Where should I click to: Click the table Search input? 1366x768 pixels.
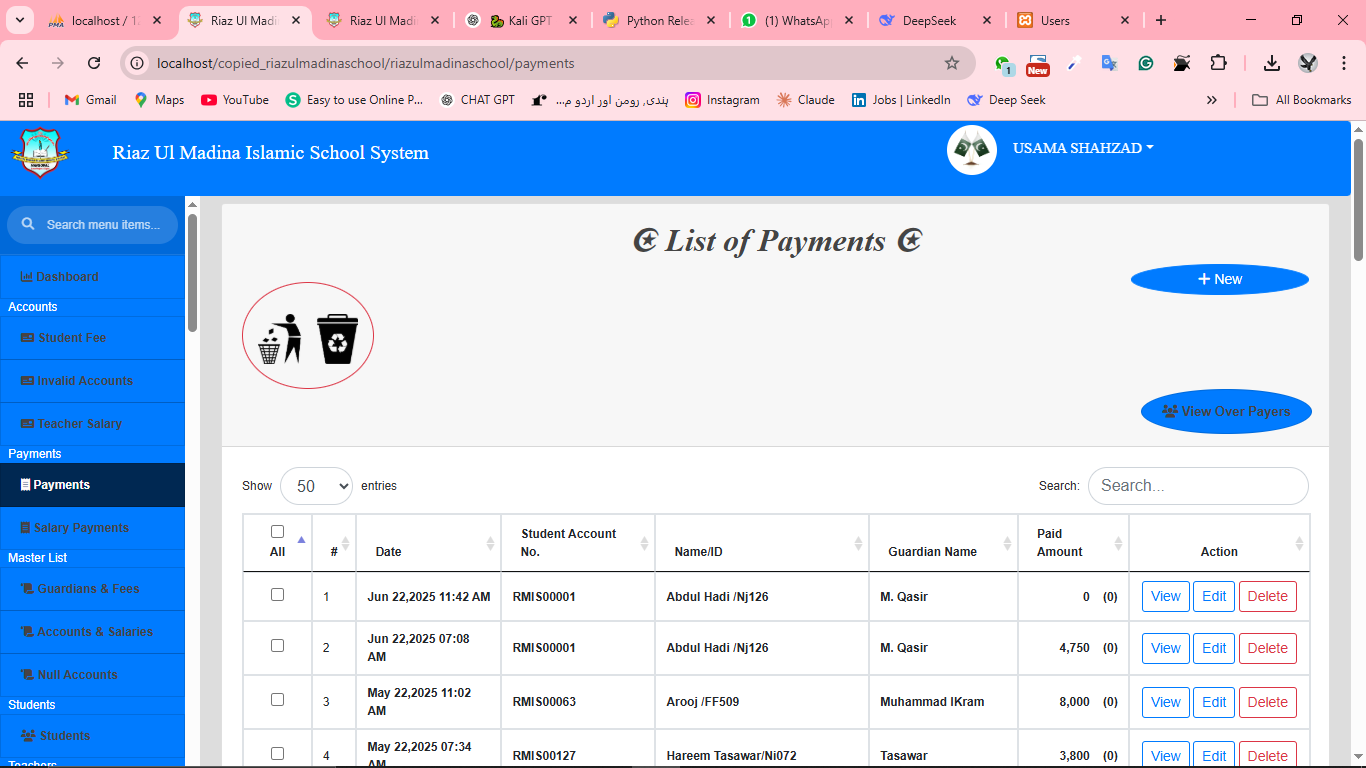pyautogui.click(x=1198, y=486)
